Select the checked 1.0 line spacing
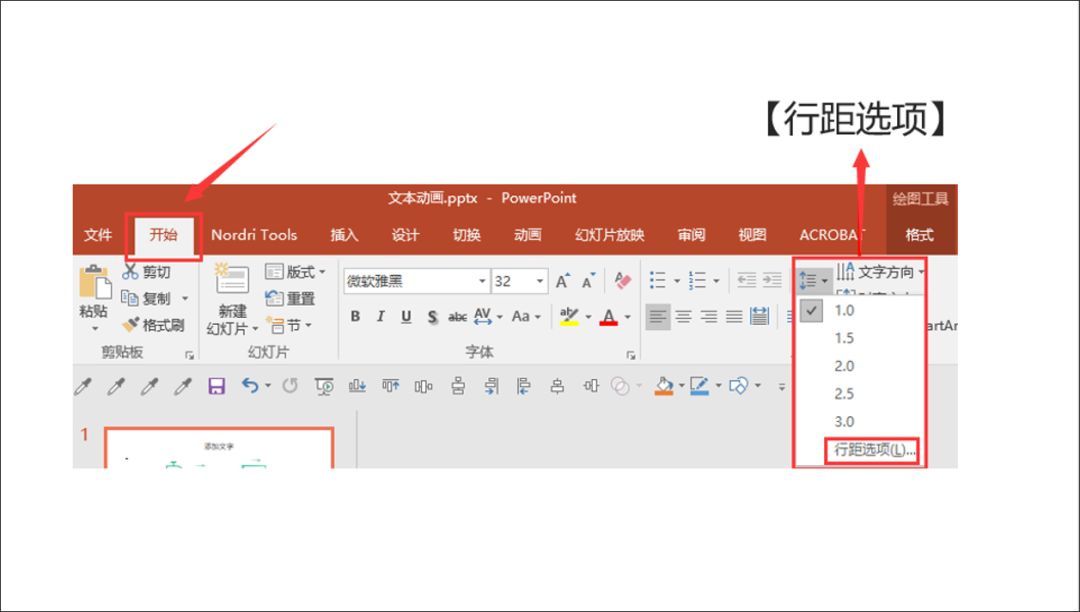 click(x=845, y=311)
